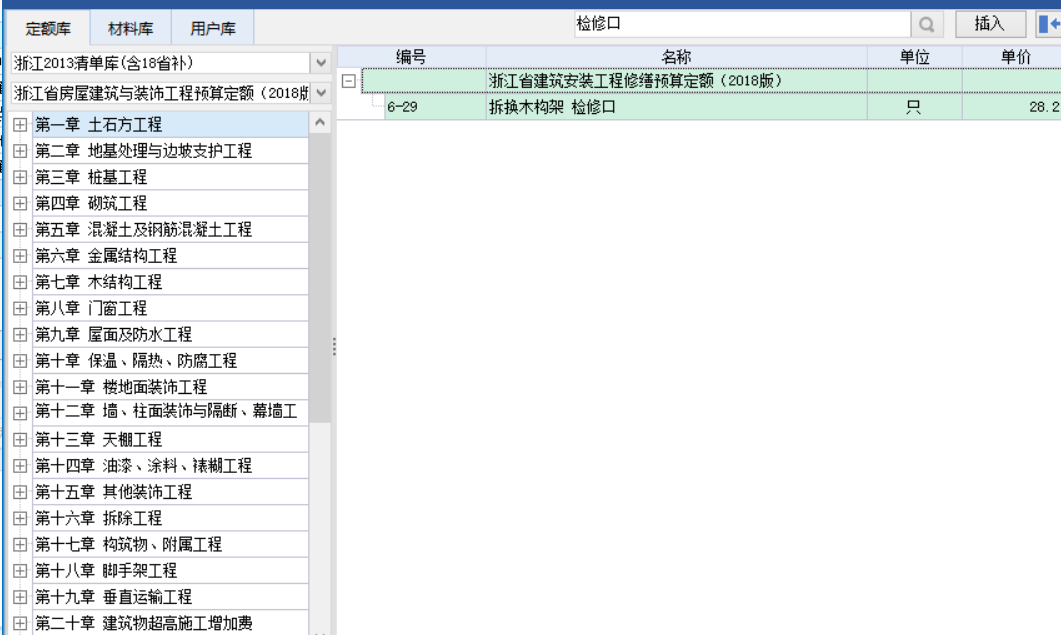Click the price cell 28.2
The image size is (1061, 635).
pos(1012,107)
